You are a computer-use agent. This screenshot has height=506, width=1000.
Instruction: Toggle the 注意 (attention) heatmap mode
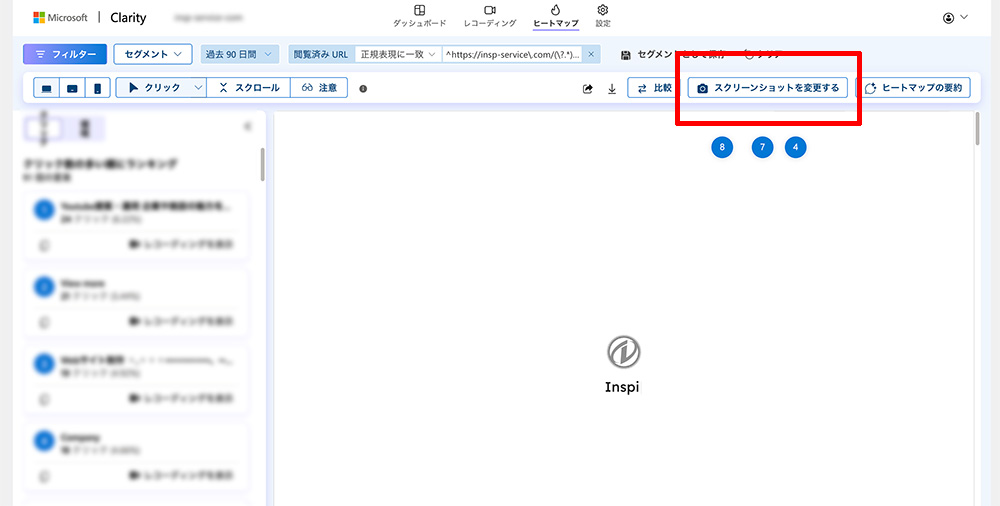[319, 88]
